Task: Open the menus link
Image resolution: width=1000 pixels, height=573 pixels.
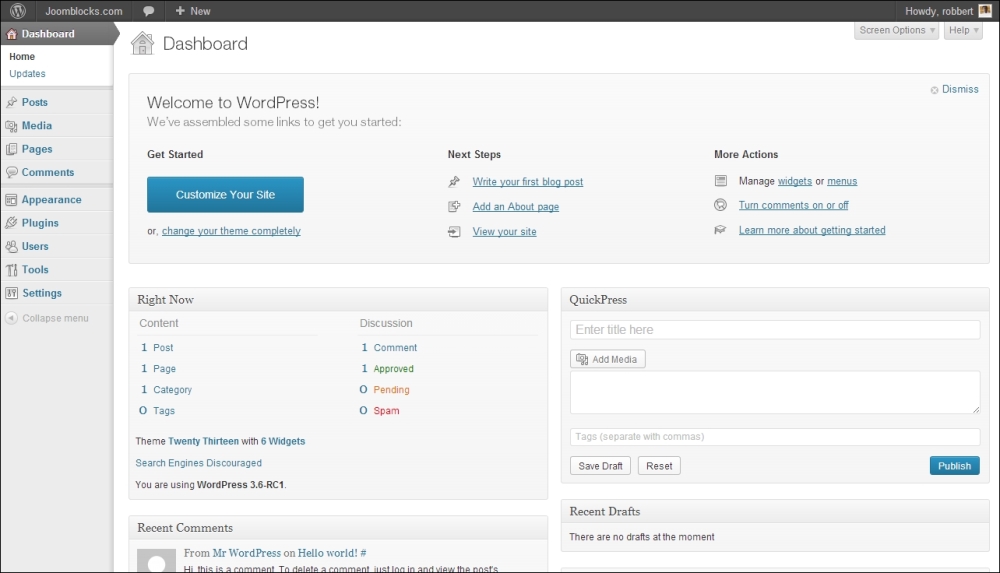Action: tap(842, 181)
